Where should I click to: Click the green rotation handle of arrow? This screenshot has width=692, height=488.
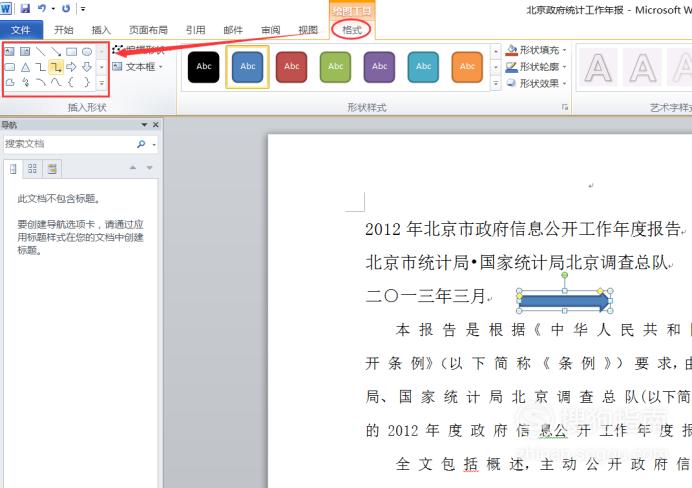[564, 275]
